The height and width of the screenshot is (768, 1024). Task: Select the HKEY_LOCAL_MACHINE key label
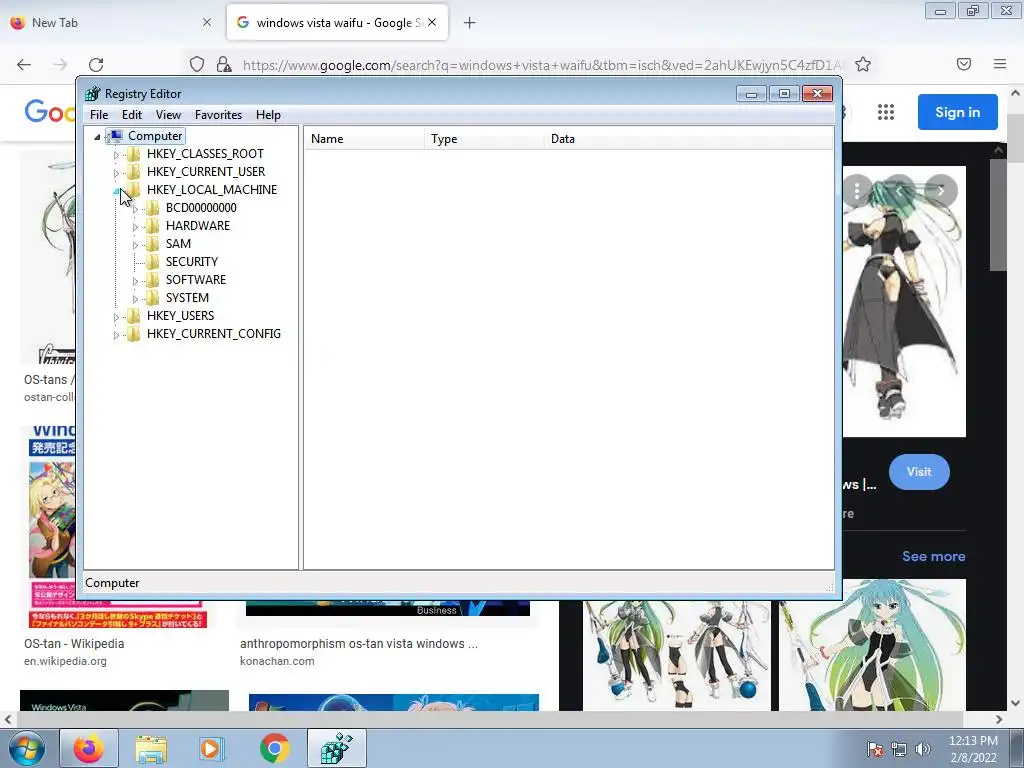click(212, 190)
